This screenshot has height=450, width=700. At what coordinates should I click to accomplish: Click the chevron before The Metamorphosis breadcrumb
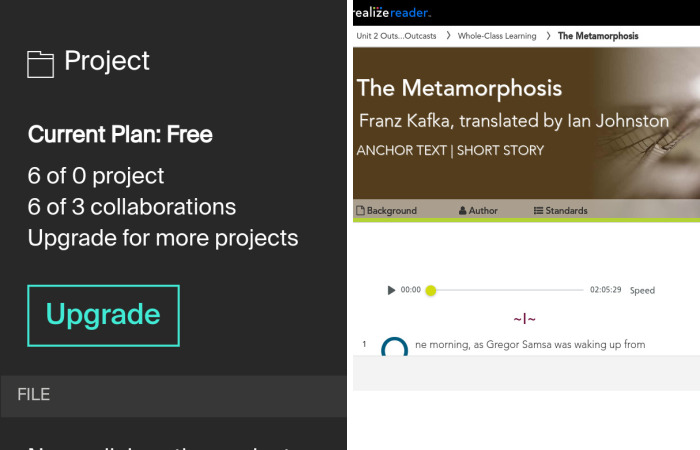click(548, 36)
